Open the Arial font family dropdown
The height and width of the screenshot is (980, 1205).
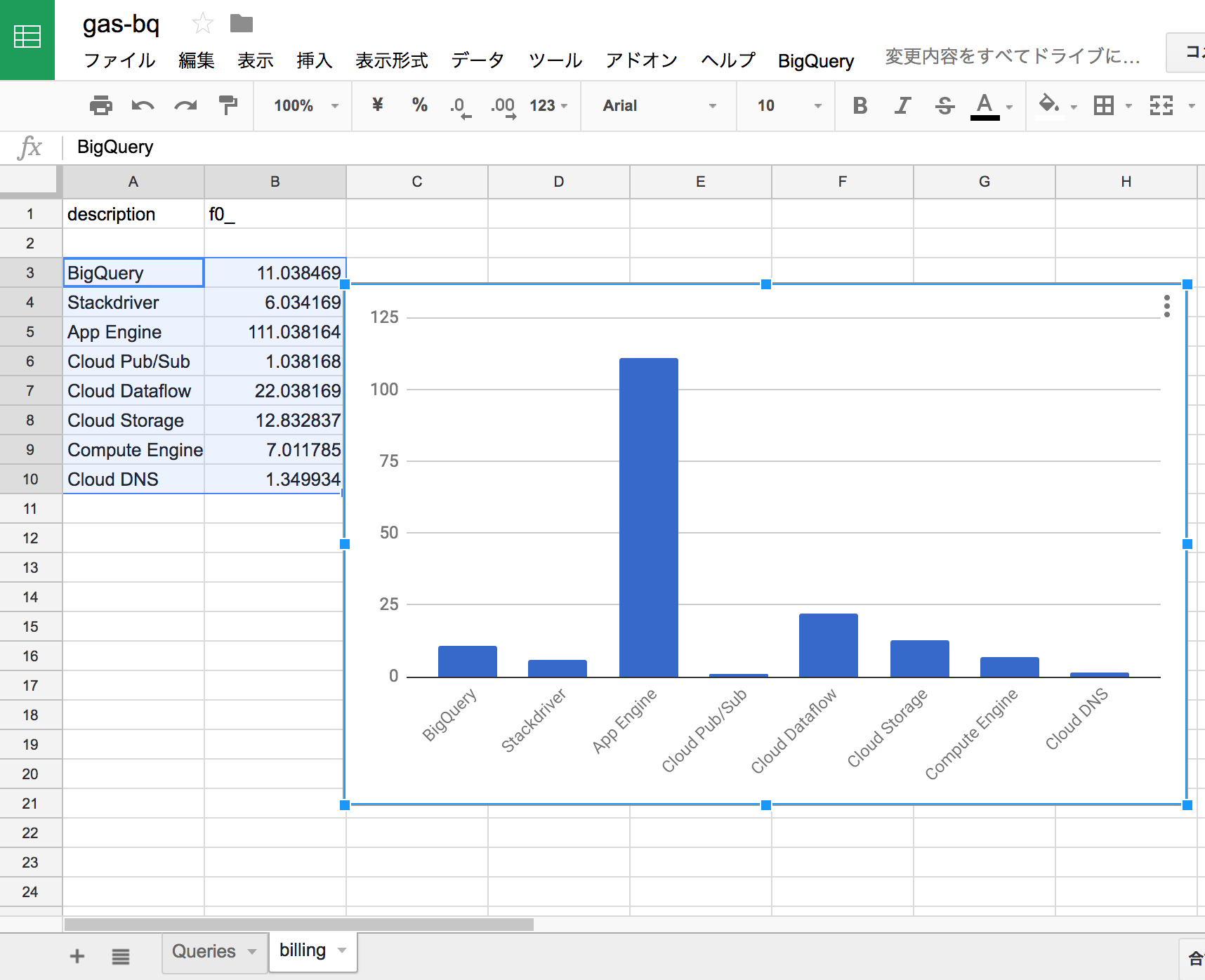[659, 105]
